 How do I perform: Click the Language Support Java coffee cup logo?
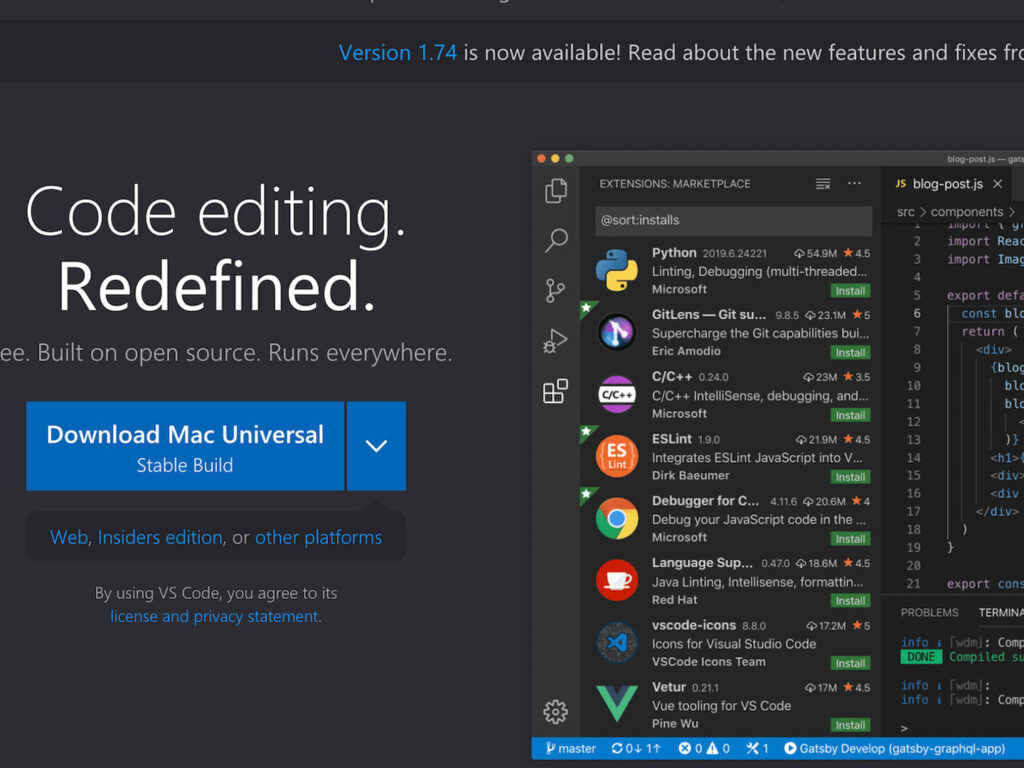click(616, 580)
